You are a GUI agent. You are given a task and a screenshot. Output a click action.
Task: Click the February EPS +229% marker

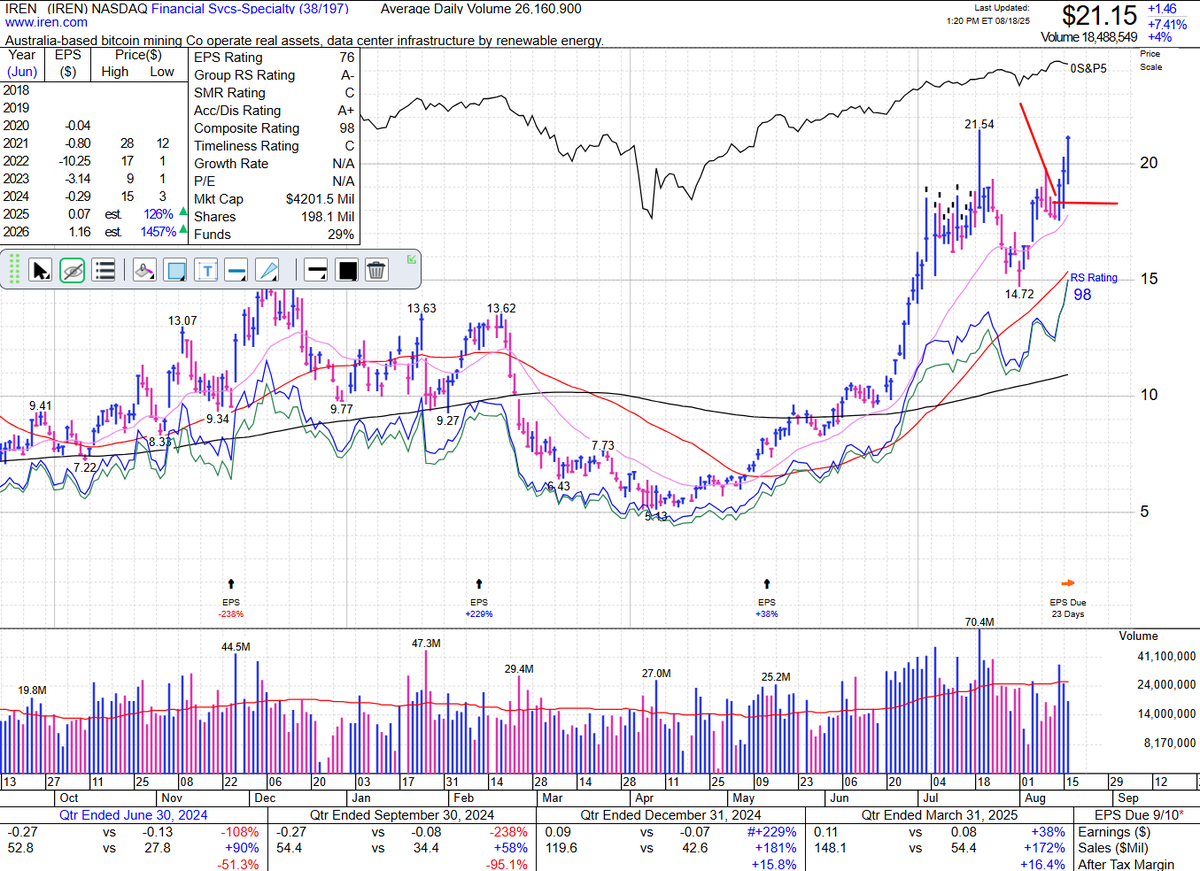[480, 613]
